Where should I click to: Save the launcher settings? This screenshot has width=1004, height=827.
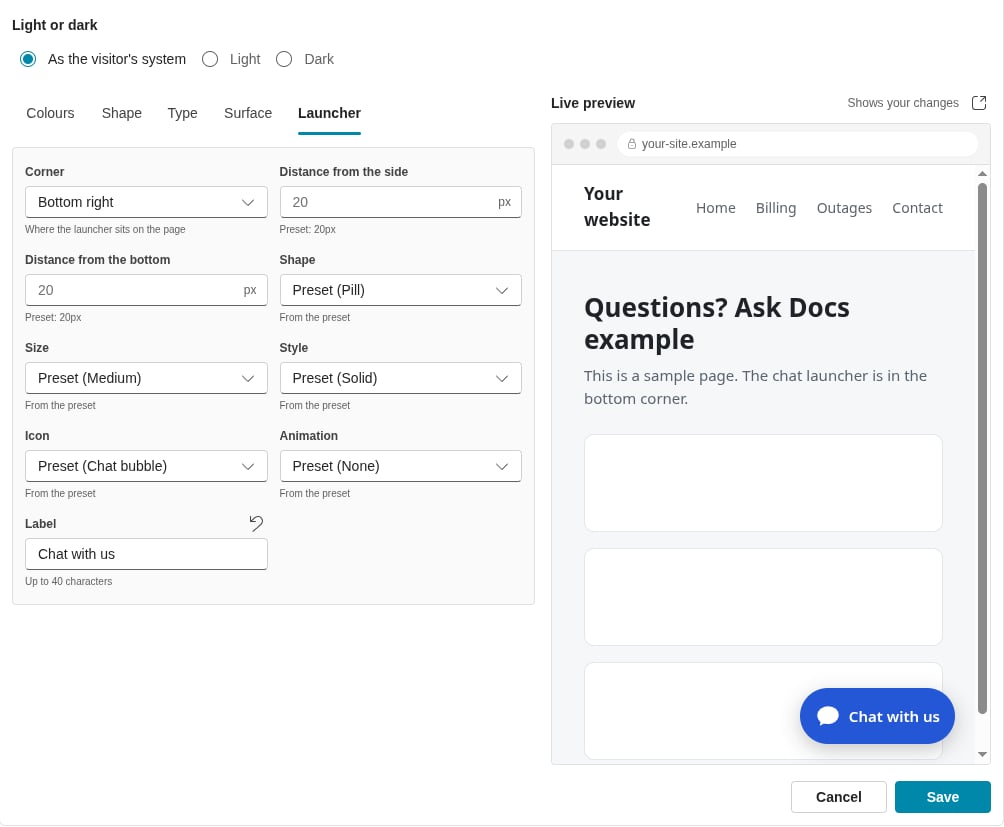click(943, 797)
